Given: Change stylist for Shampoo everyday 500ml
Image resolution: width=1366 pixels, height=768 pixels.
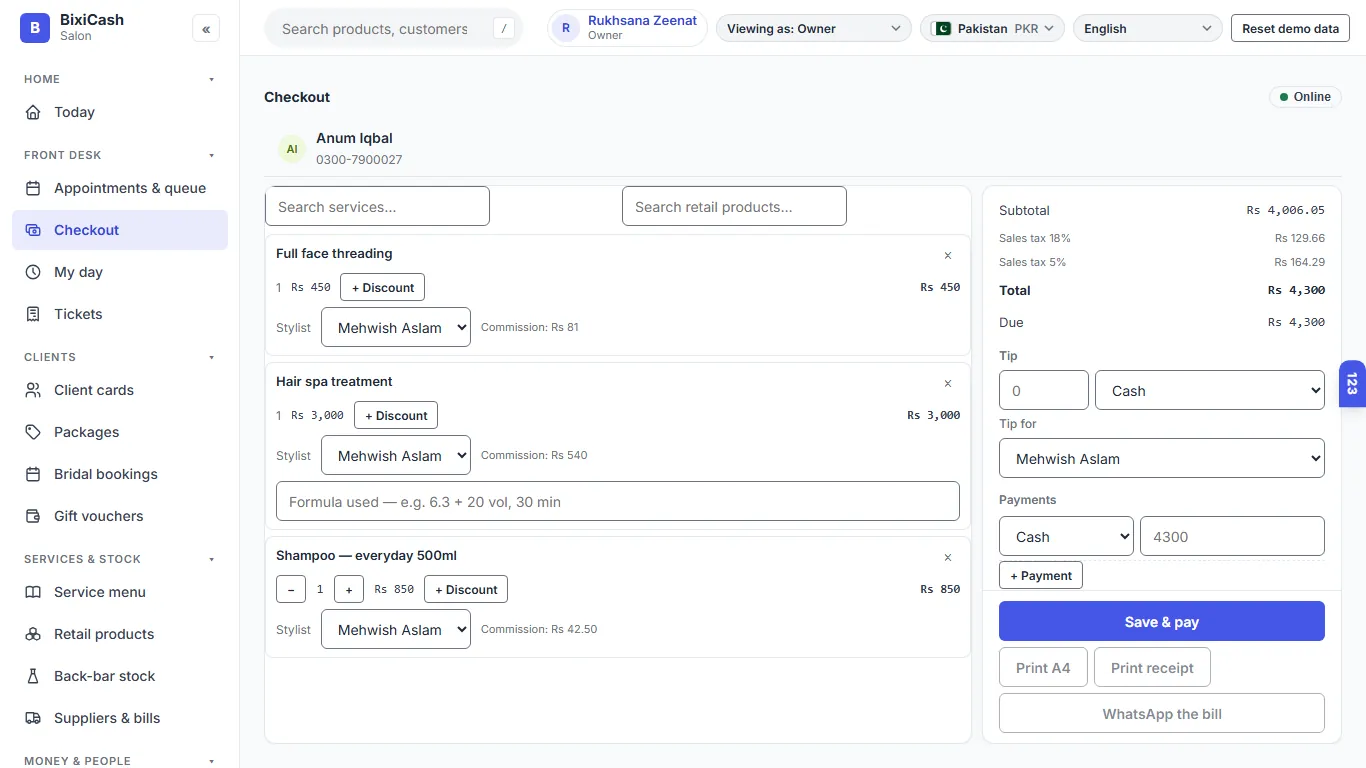Looking at the screenshot, I should pyautogui.click(x=396, y=629).
